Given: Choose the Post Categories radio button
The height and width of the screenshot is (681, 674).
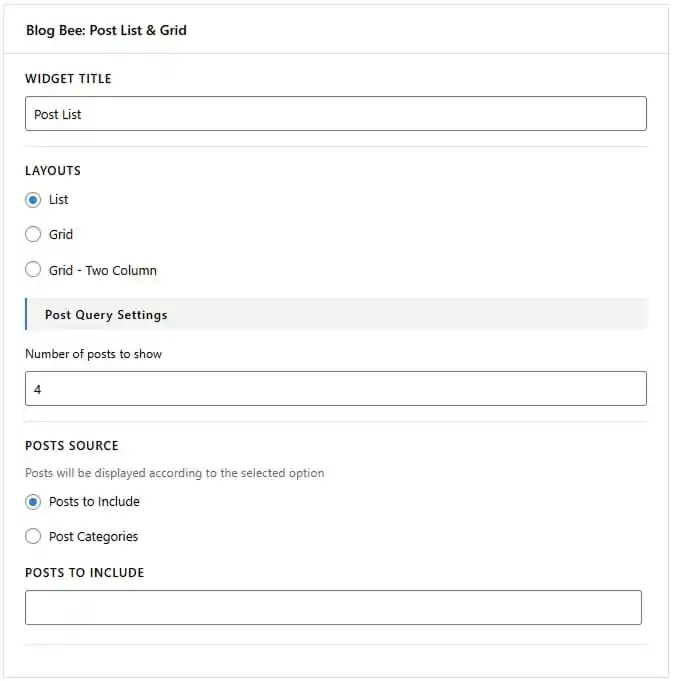Looking at the screenshot, I should coord(33,536).
